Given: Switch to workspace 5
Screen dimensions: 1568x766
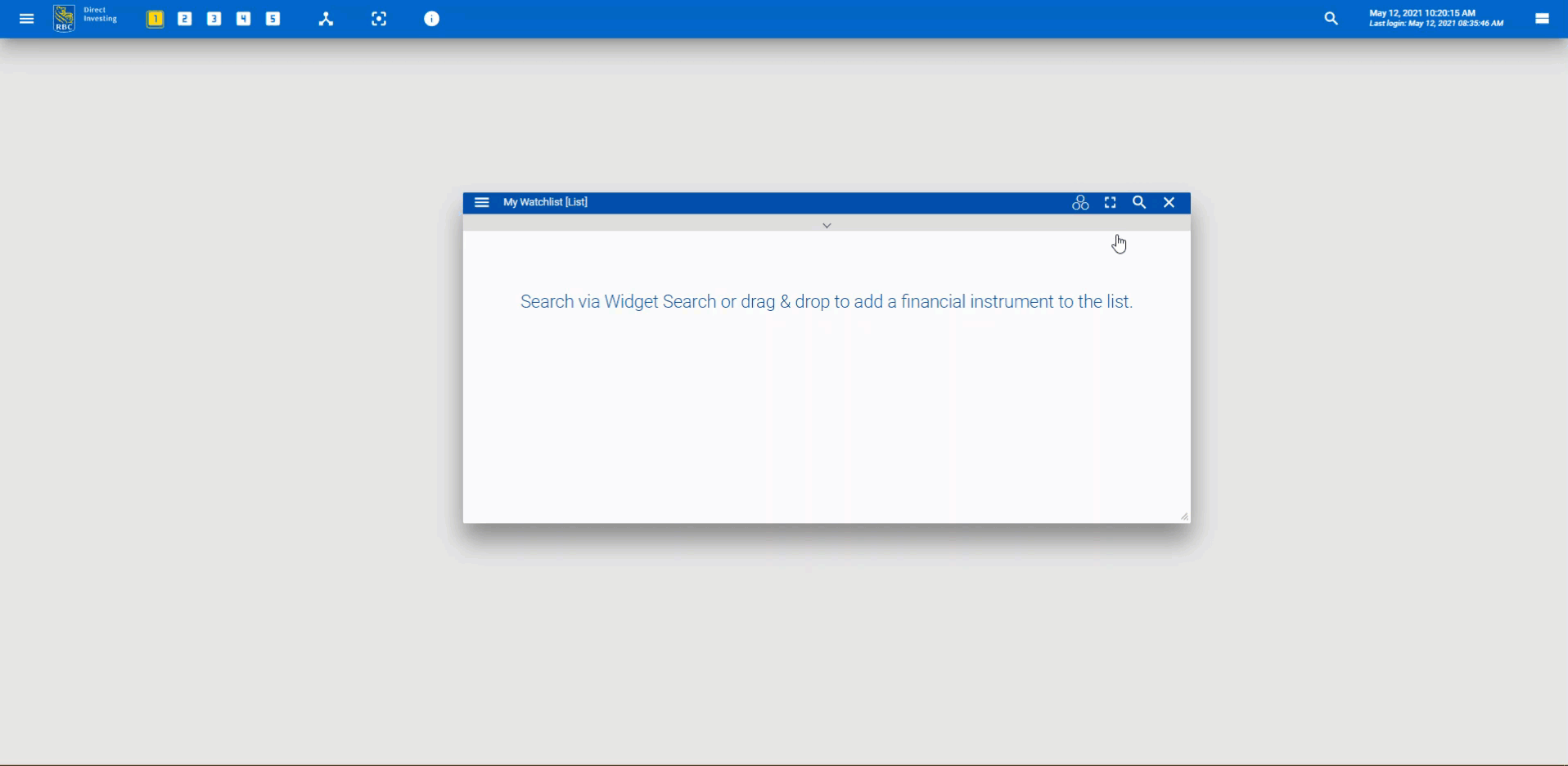Looking at the screenshot, I should pos(273,18).
